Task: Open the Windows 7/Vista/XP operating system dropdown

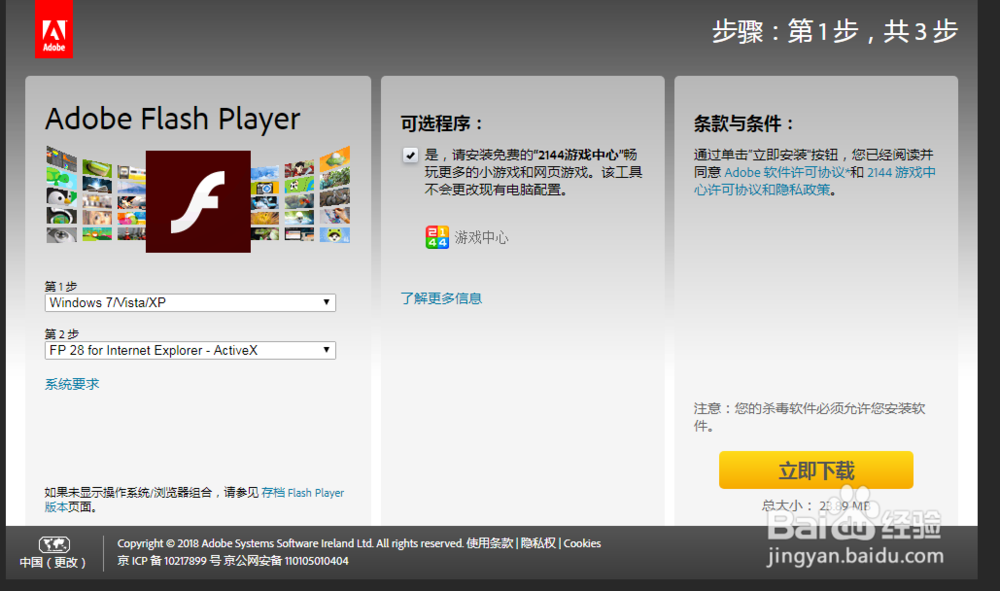Action: [190, 302]
